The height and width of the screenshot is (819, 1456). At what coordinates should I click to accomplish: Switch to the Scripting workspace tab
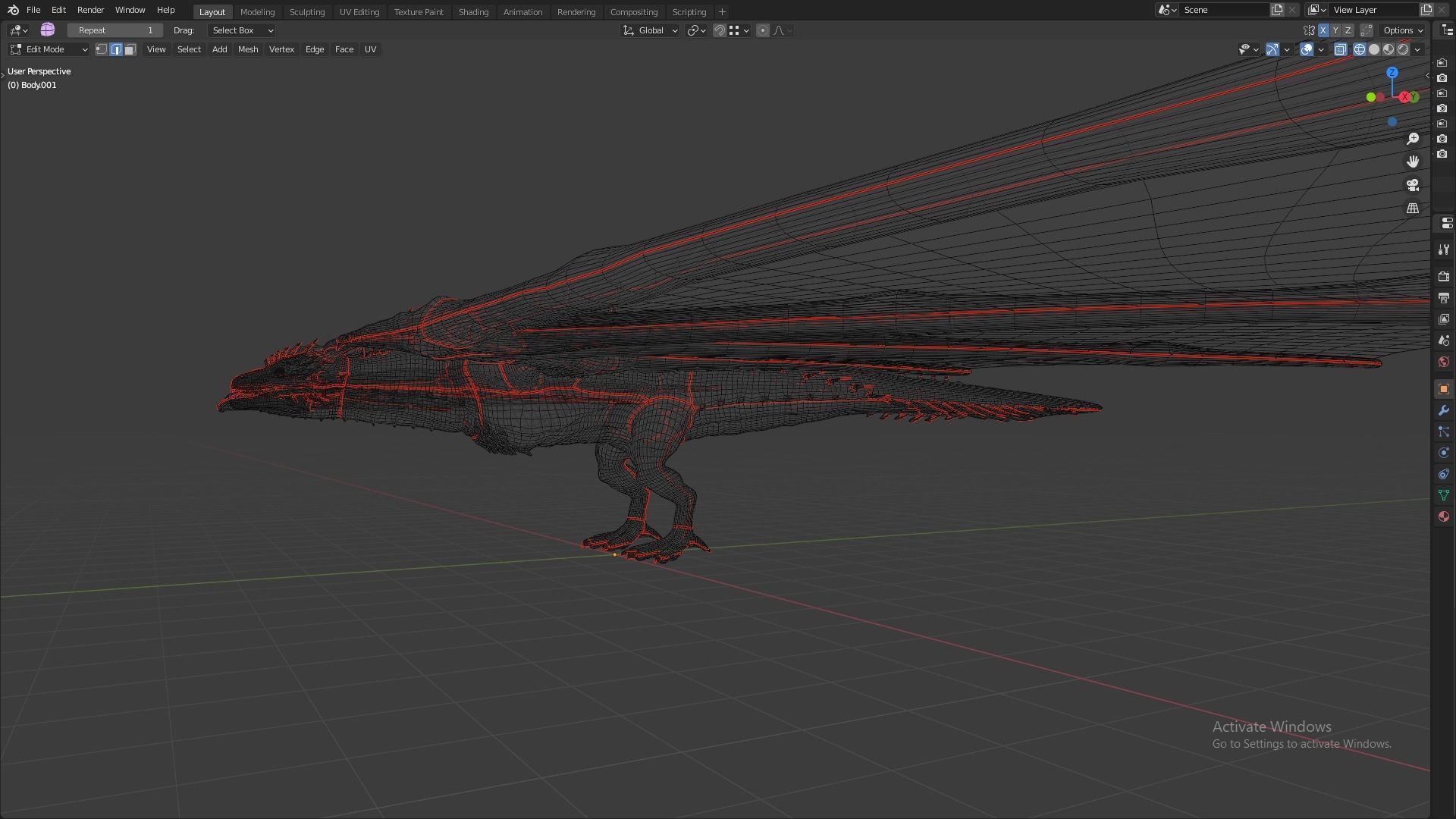[689, 12]
